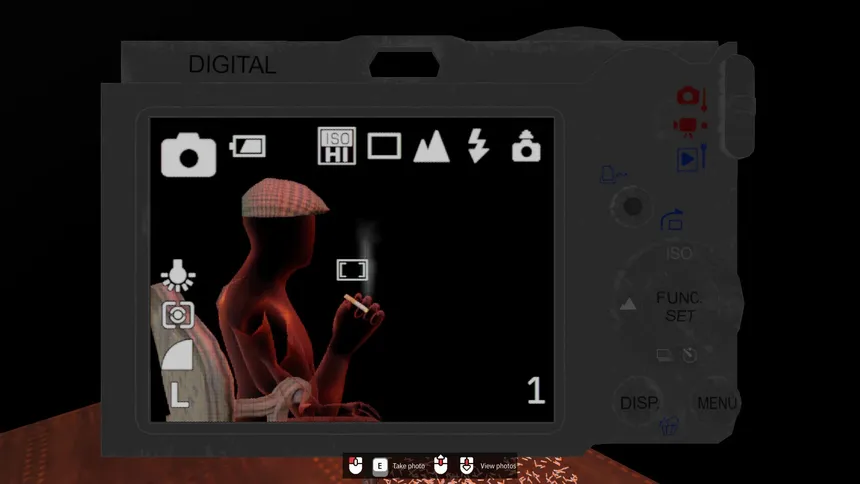
Task: Click the single-frame drive mode rectangle icon
Action: (384, 146)
